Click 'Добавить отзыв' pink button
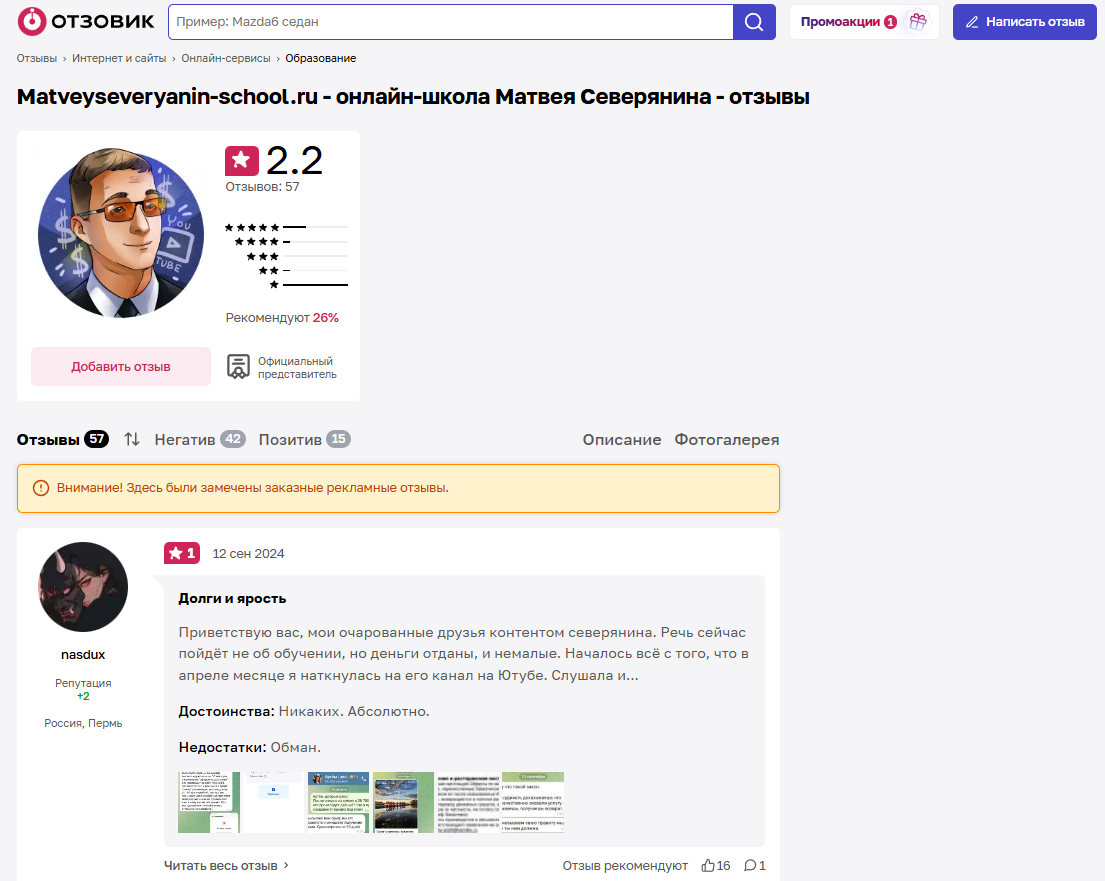The height and width of the screenshot is (881, 1105). 121,366
